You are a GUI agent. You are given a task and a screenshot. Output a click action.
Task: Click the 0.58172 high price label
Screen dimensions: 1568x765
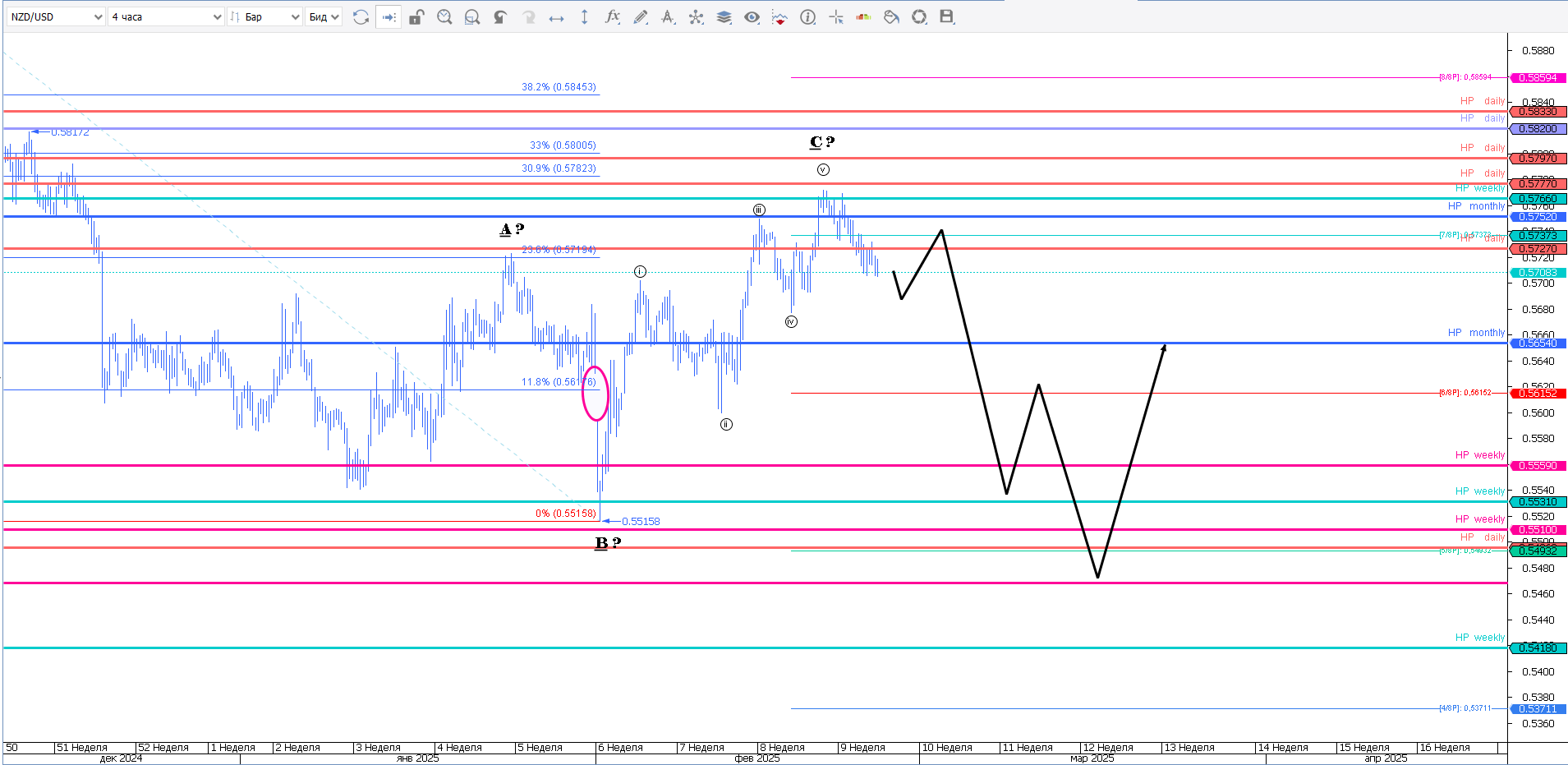(x=70, y=132)
